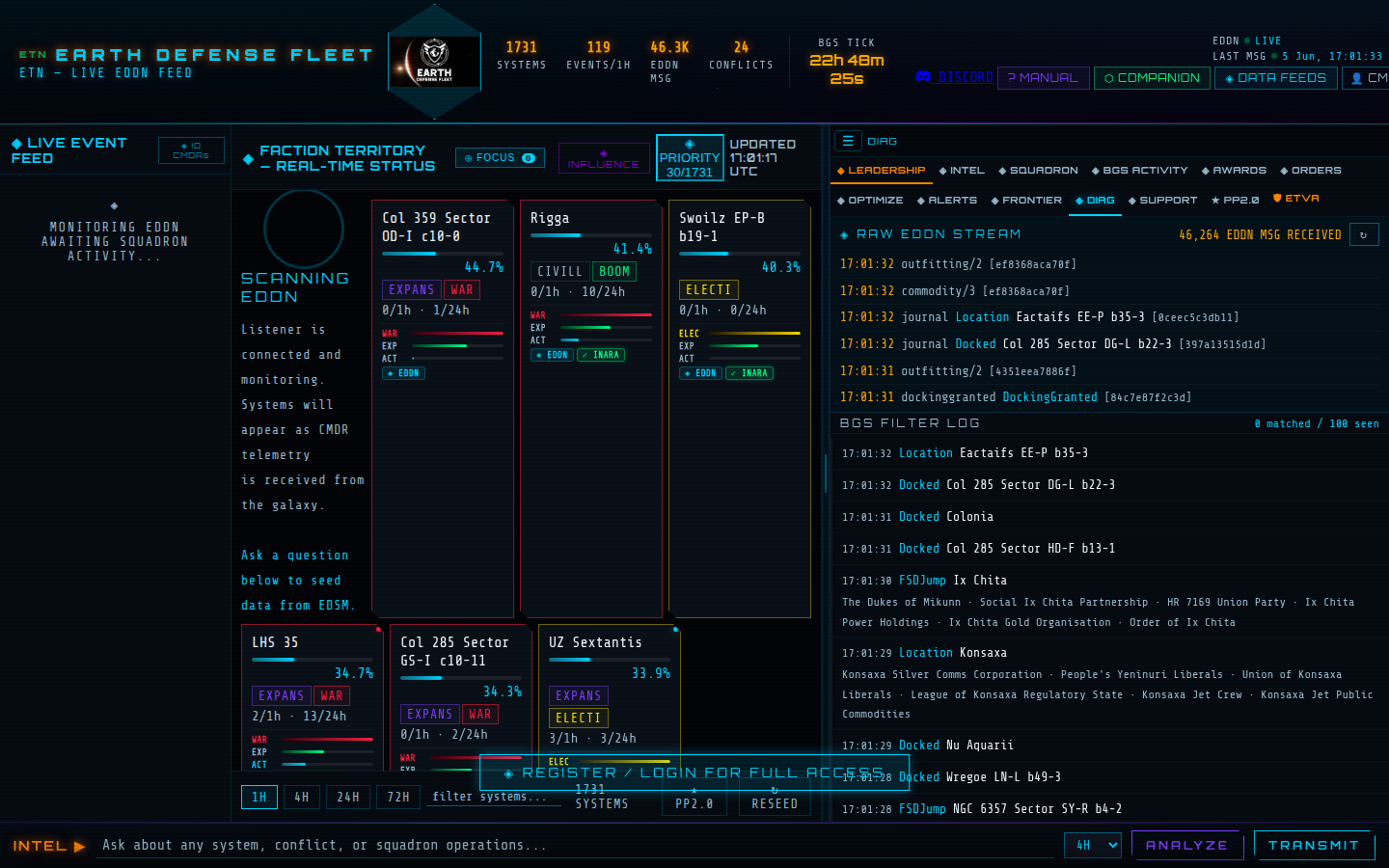Viewport: 1389px width, 868px height.
Task: Click the INARA badge on Swoilz card
Action: tap(749, 373)
